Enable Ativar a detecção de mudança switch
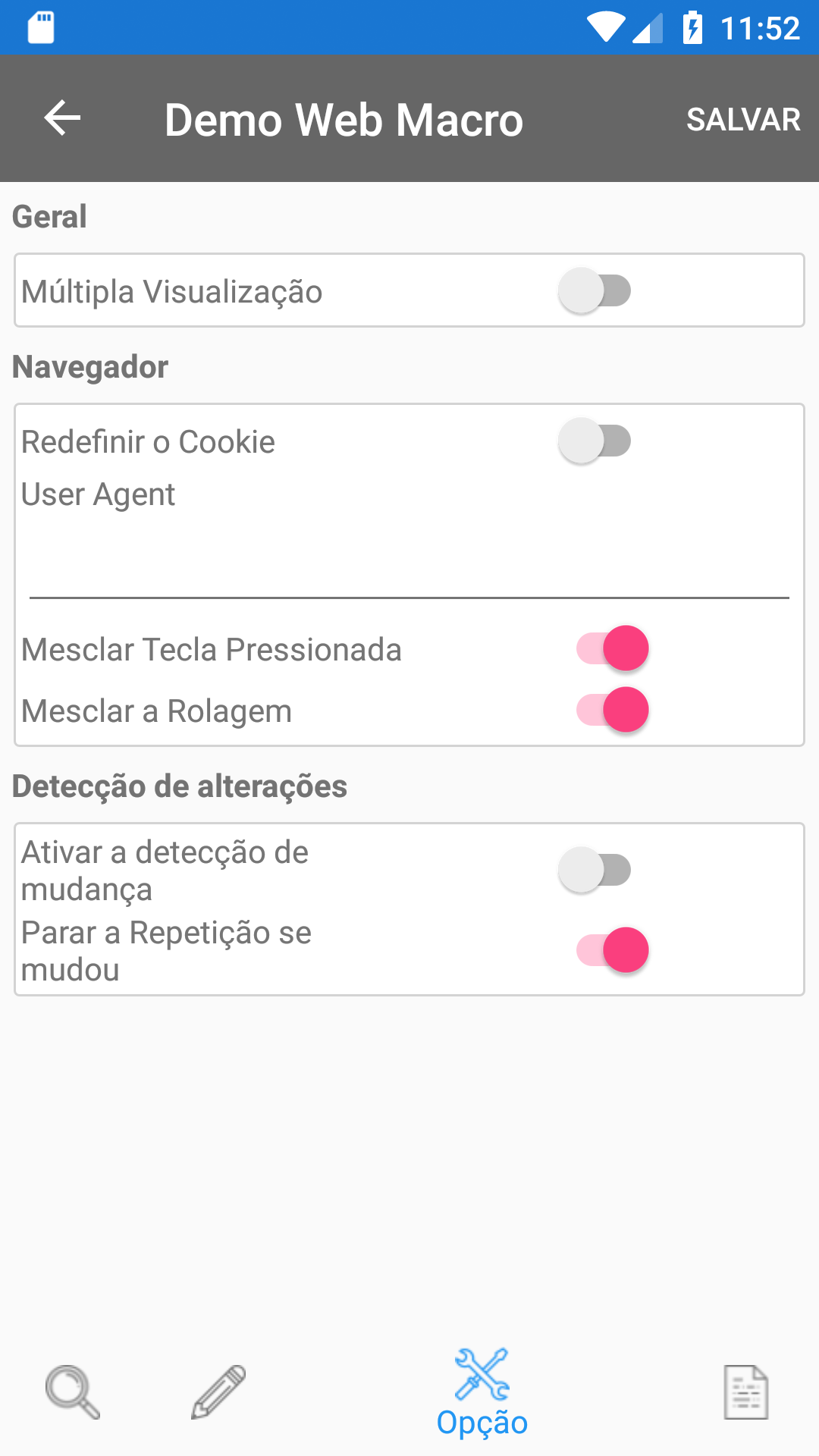The height and width of the screenshot is (1456, 819). 595,870
